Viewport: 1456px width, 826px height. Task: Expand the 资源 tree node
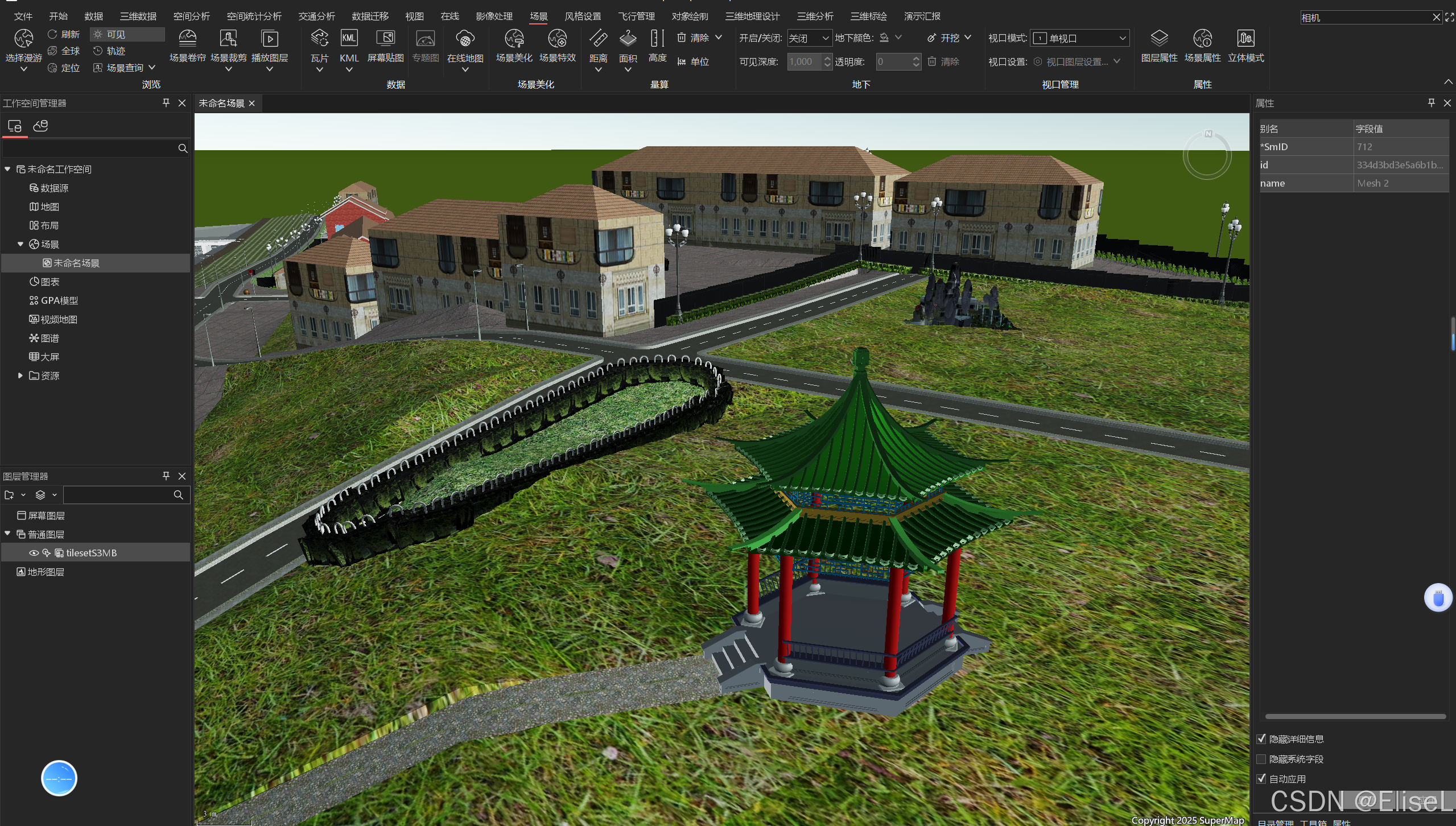20,375
